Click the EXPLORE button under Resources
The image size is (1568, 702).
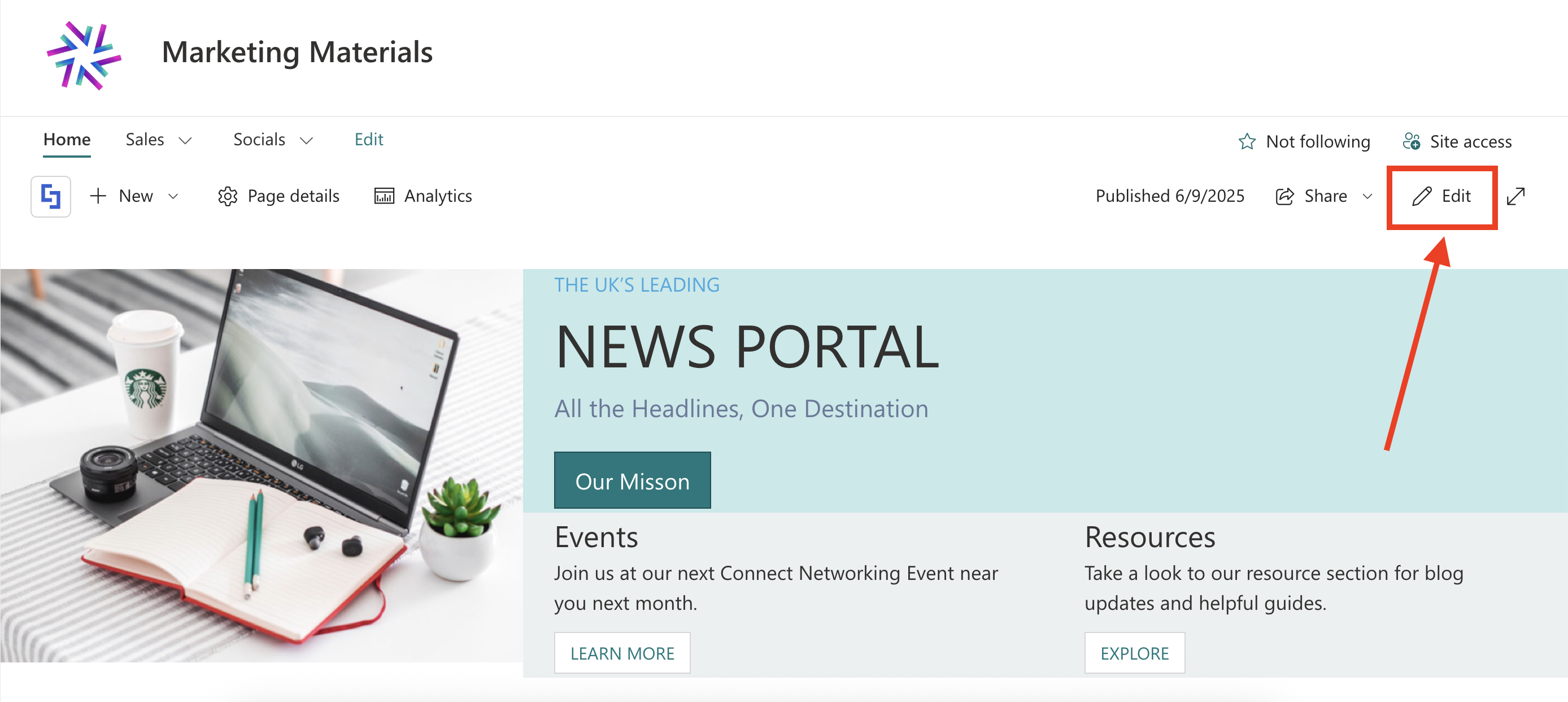coord(1134,653)
